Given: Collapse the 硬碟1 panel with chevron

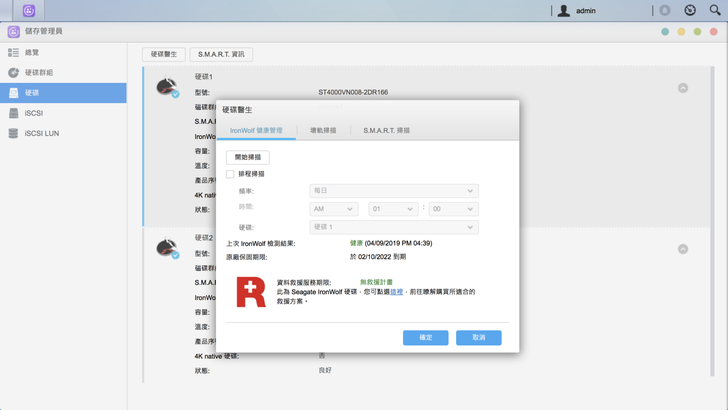Looking at the screenshot, I should pyautogui.click(x=683, y=88).
